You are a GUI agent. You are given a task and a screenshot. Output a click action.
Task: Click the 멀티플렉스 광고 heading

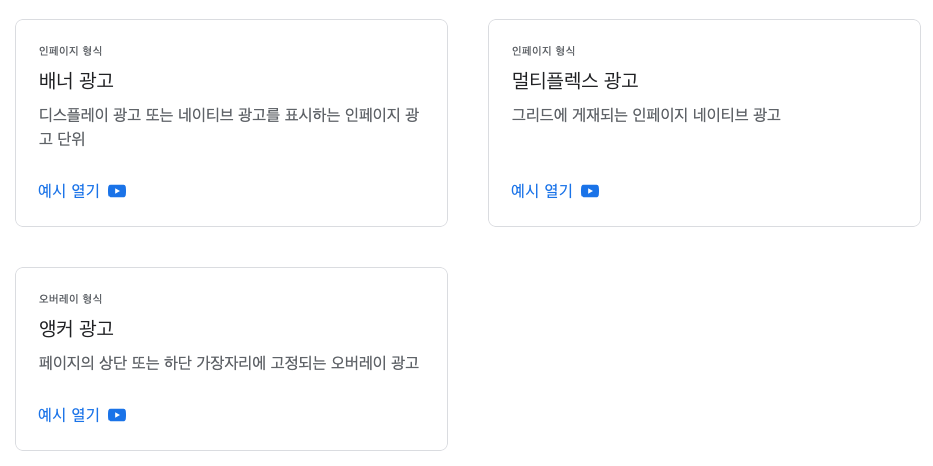click(574, 80)
